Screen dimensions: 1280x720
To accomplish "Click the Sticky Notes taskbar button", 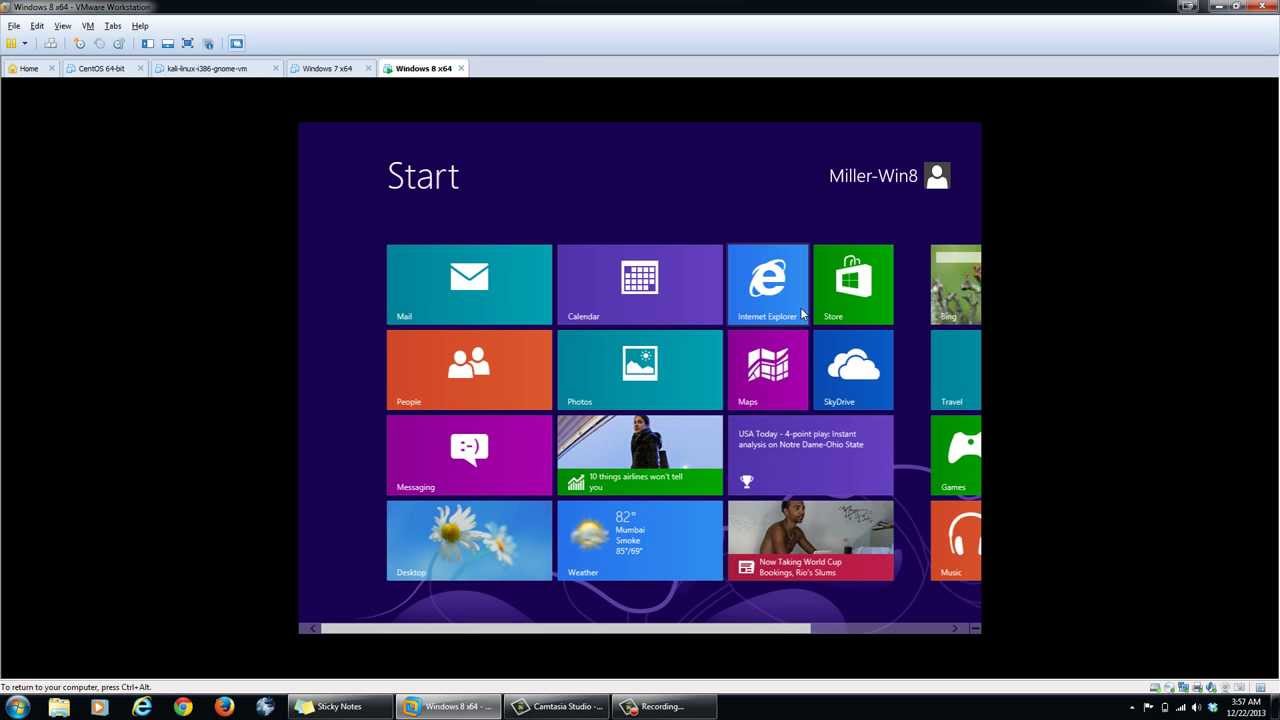I will (x=339, y=706).
